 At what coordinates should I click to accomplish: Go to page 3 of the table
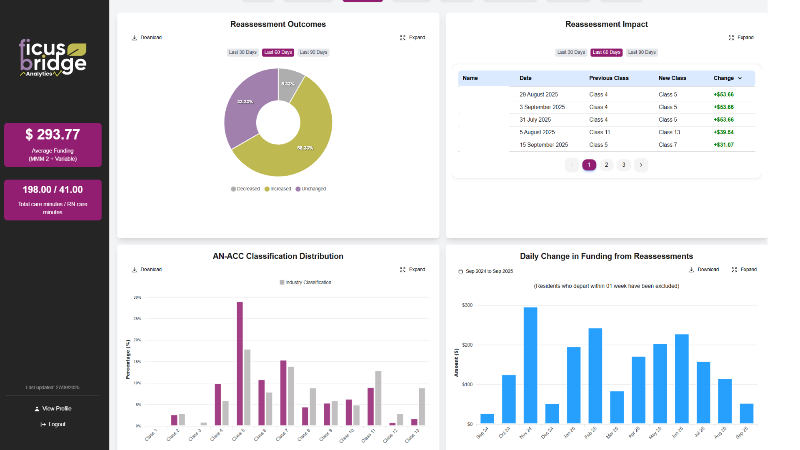pyautogui.click(x=623, y=165)
